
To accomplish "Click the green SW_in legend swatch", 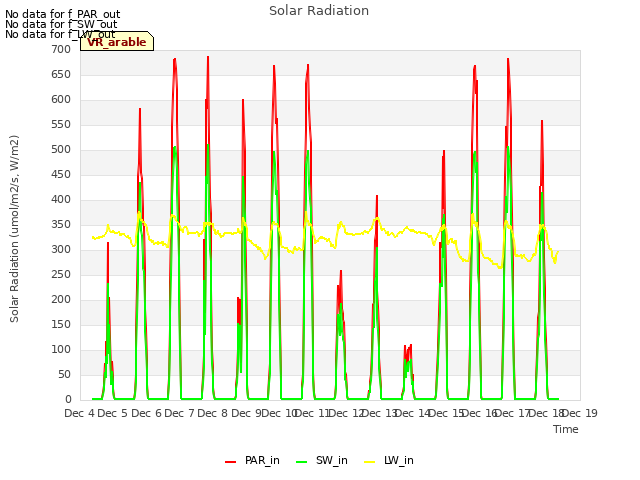I will coord(301,462).
